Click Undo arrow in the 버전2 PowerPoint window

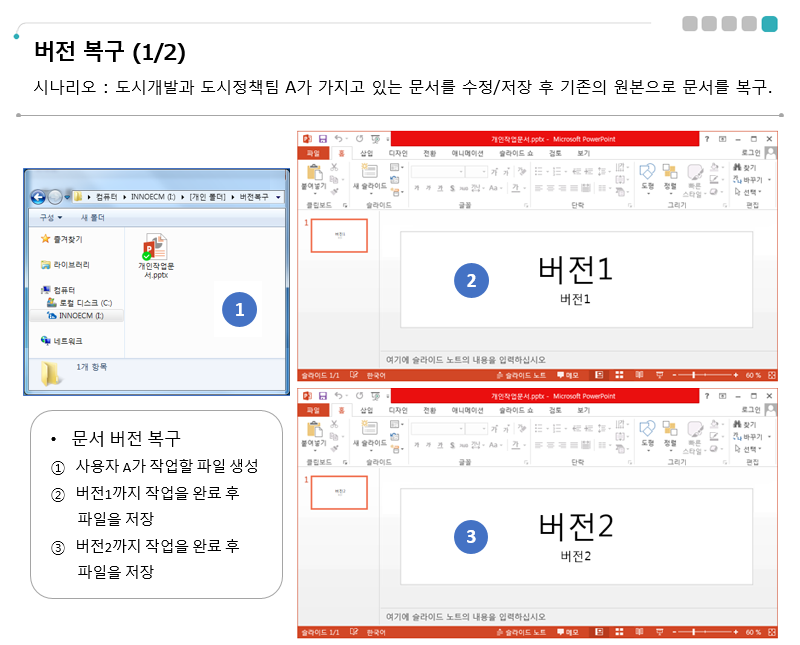338,396
